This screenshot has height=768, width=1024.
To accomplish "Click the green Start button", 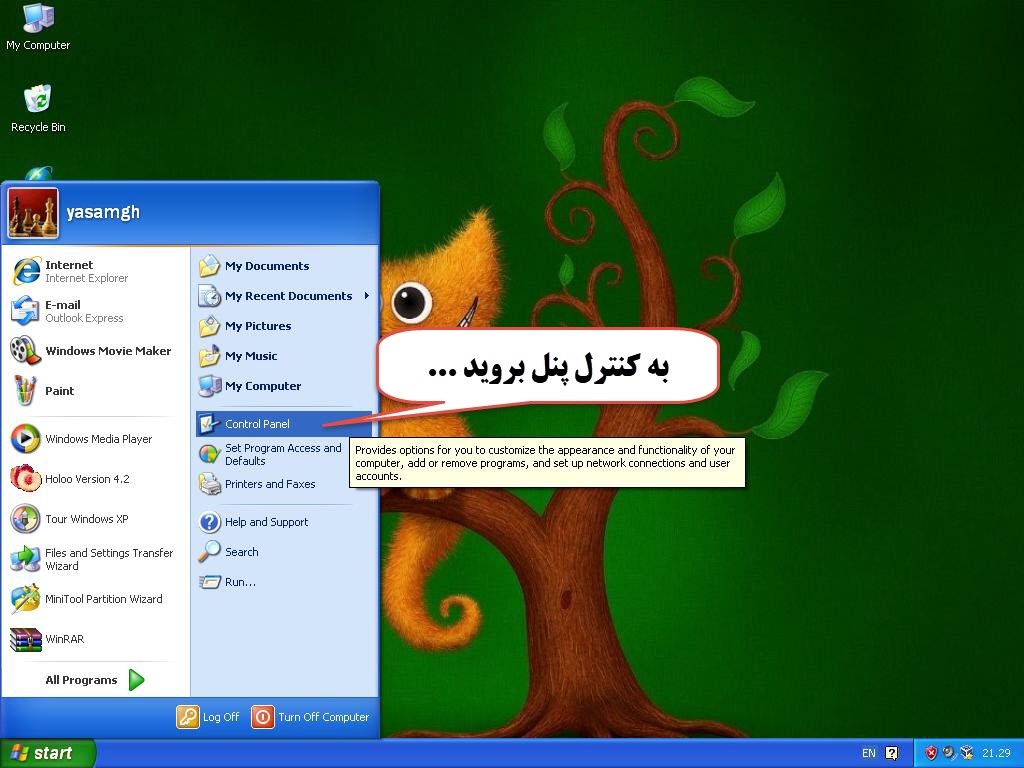I will (46, 753).
